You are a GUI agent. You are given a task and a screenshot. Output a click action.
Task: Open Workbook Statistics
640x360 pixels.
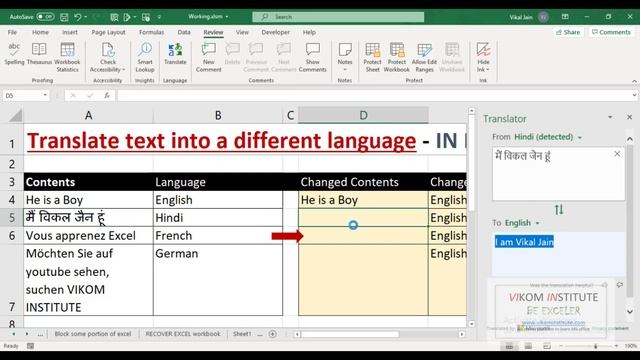[x=67, y=57]
